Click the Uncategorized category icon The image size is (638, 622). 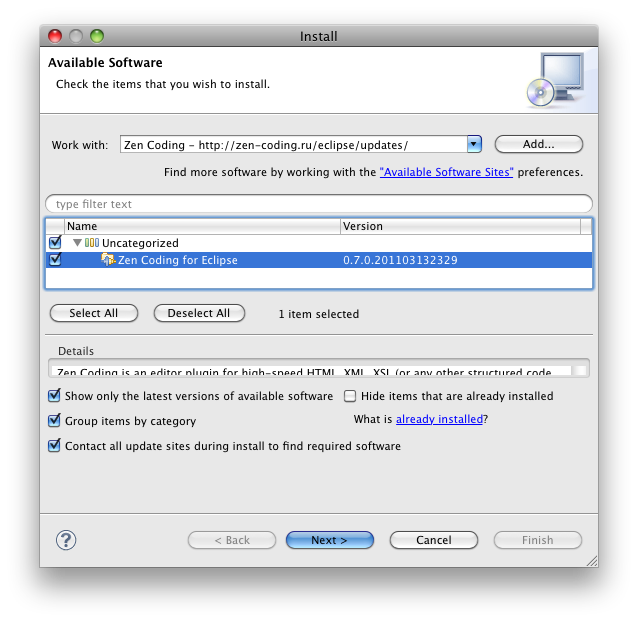(92, 242)
